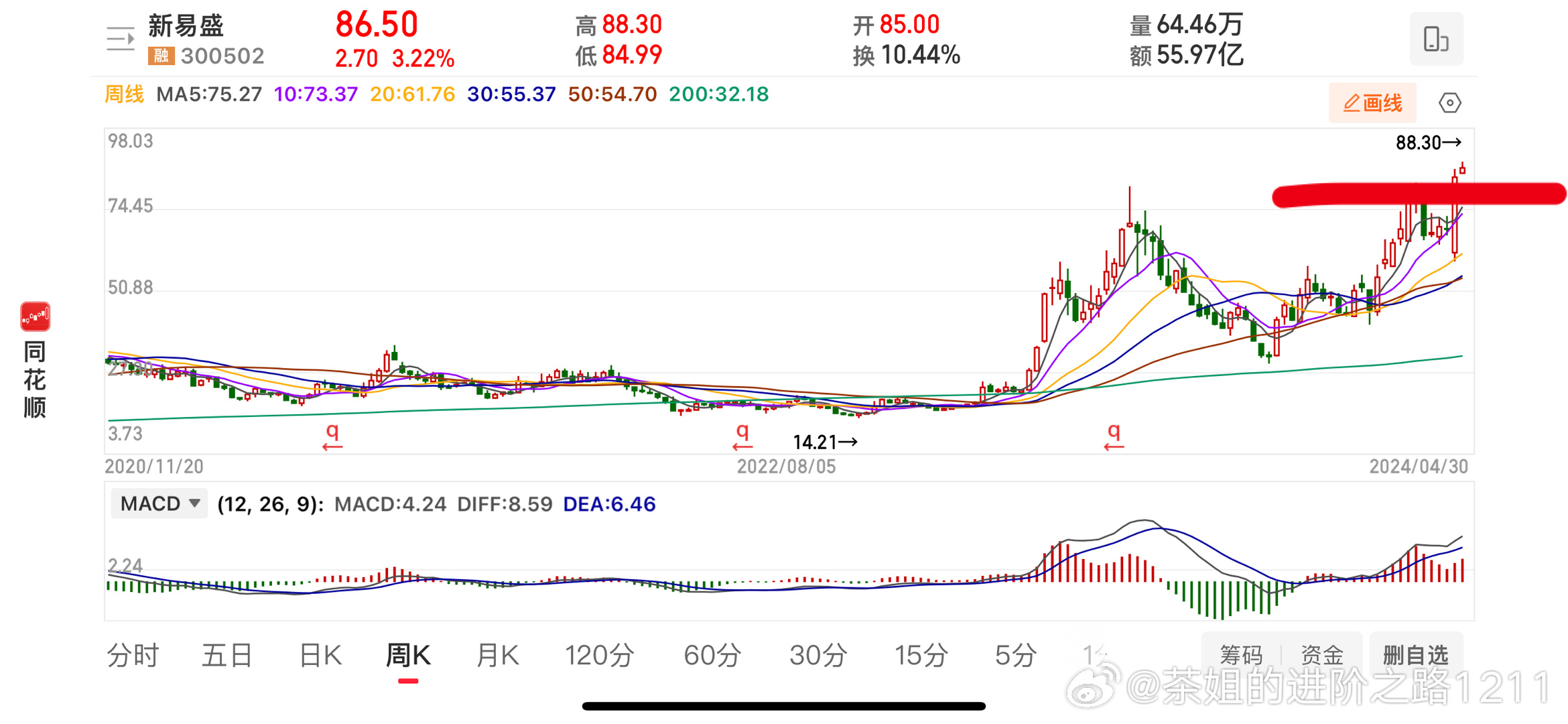
Task: Tap the opening price 85.00
Action: 909,25
